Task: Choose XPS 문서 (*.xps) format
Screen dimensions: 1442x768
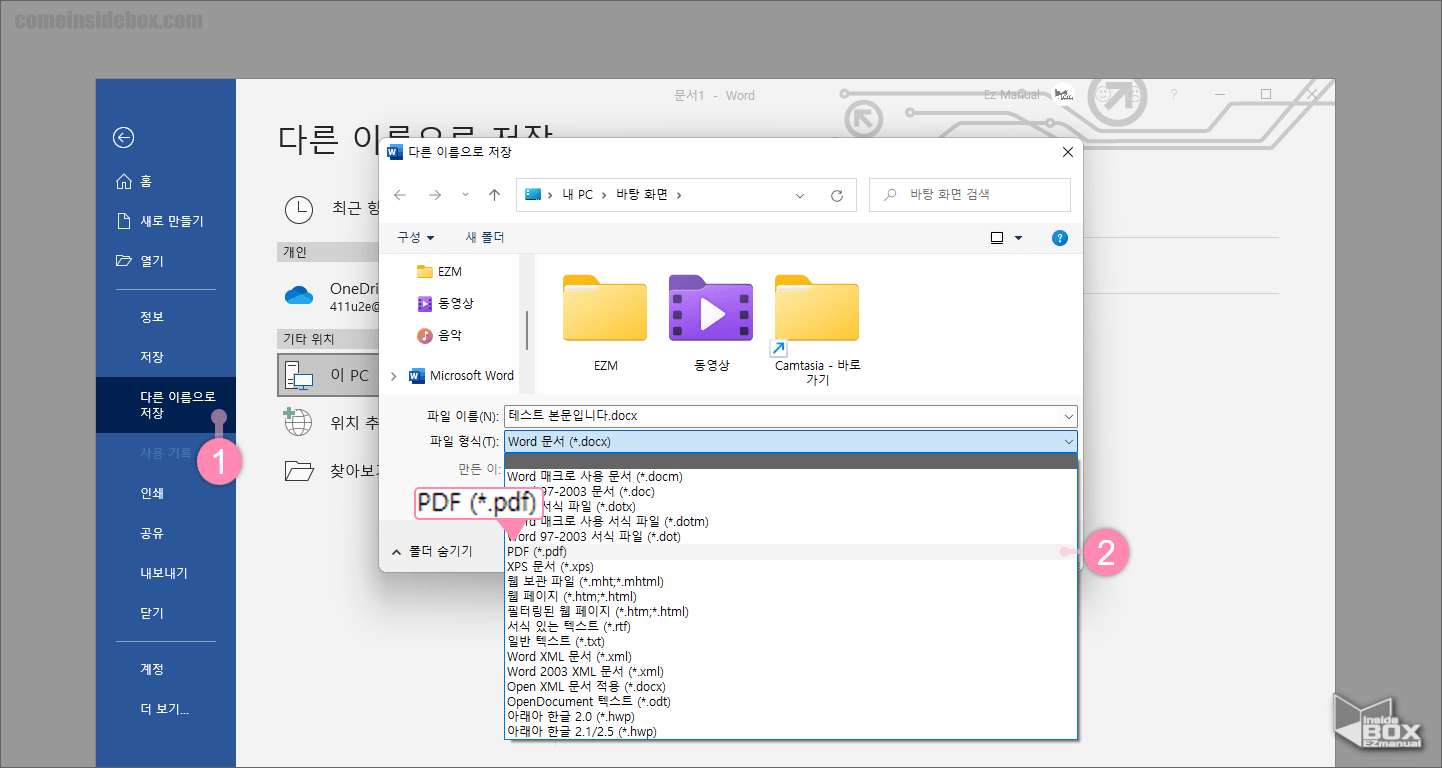Action: coord(791,567)
